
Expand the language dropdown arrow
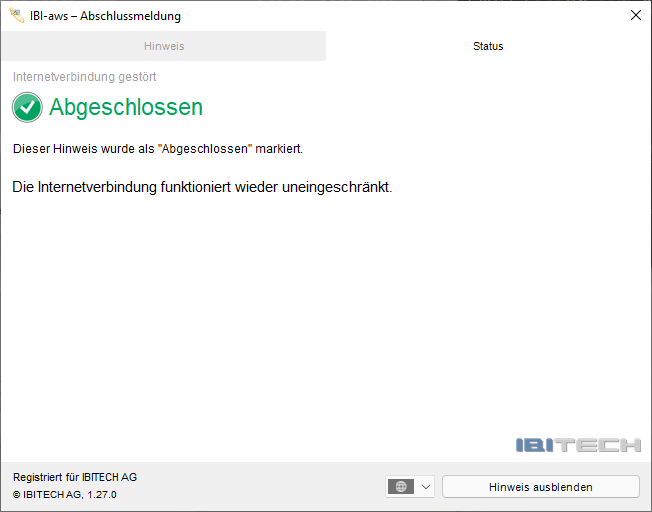pyautogui.click(x=425, y=487)
